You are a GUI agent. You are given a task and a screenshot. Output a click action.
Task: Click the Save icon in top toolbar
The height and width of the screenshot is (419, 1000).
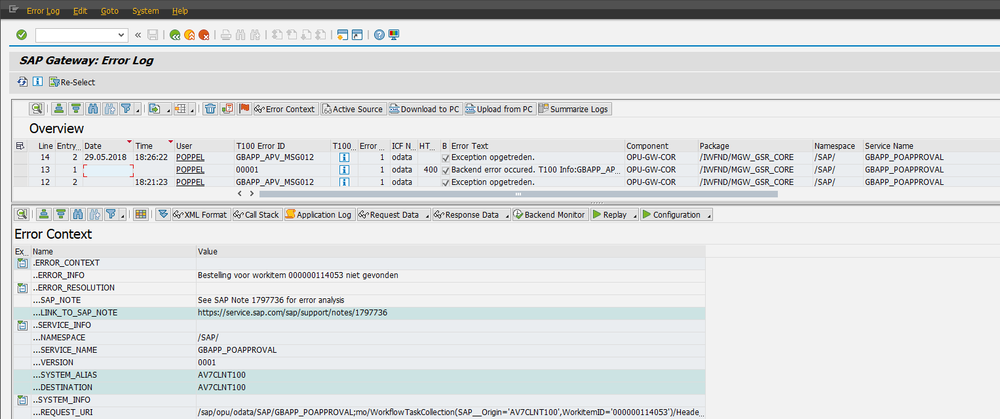pos(153,35)
